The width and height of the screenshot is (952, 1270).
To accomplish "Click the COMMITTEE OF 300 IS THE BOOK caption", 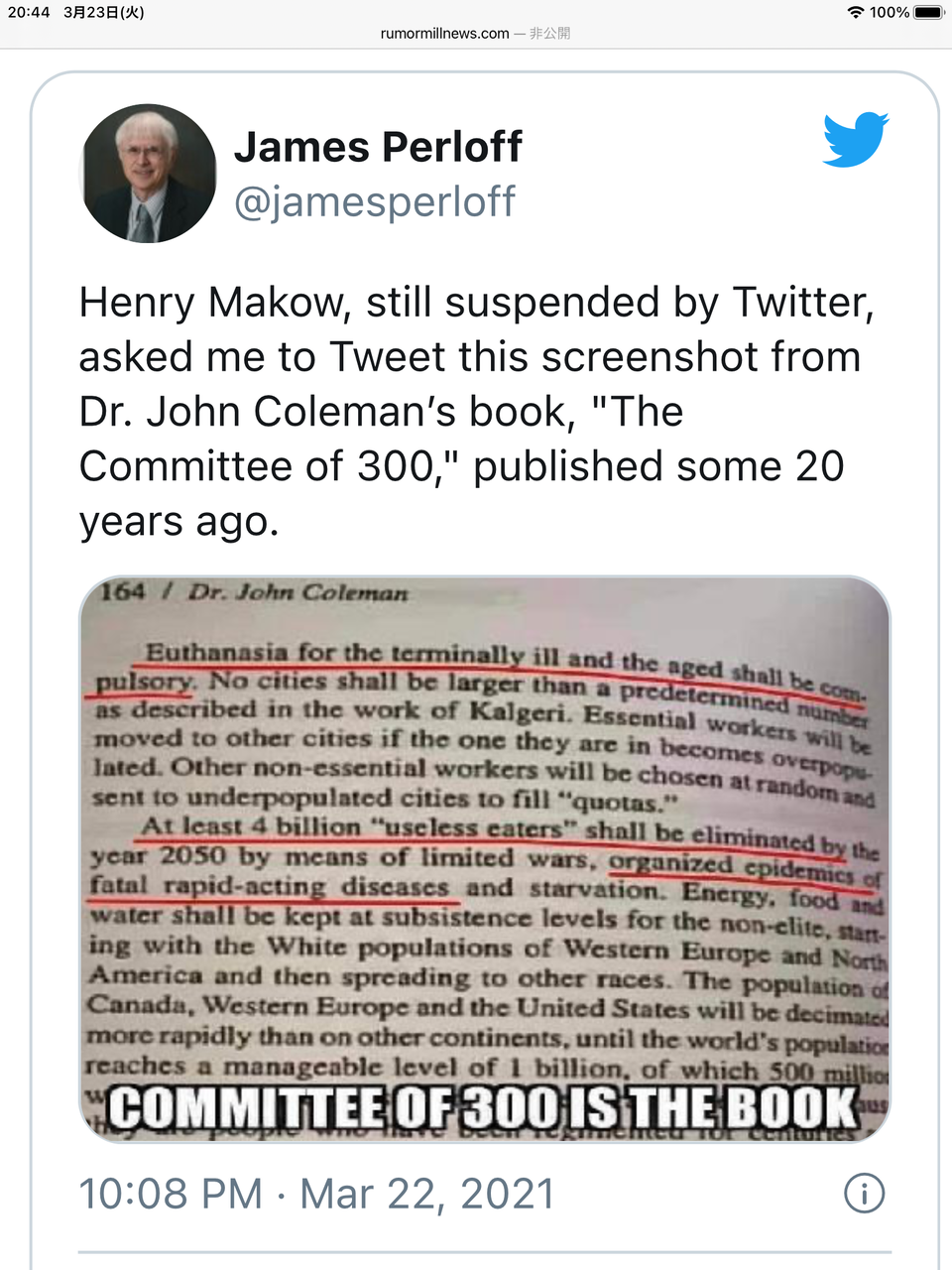I will [x=482, y=1108].
